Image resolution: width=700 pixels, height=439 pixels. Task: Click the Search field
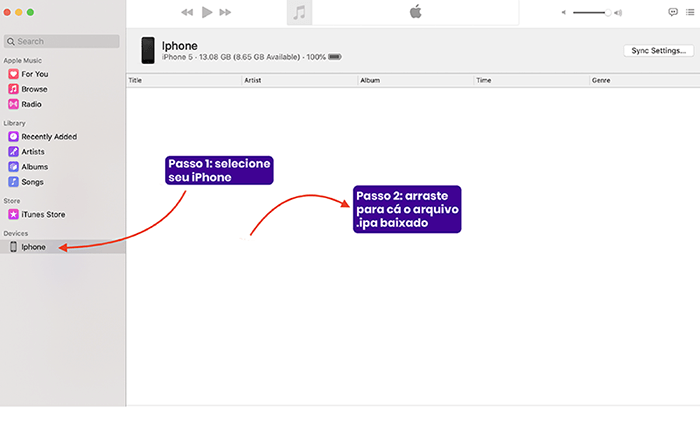[x=62, y=41]
